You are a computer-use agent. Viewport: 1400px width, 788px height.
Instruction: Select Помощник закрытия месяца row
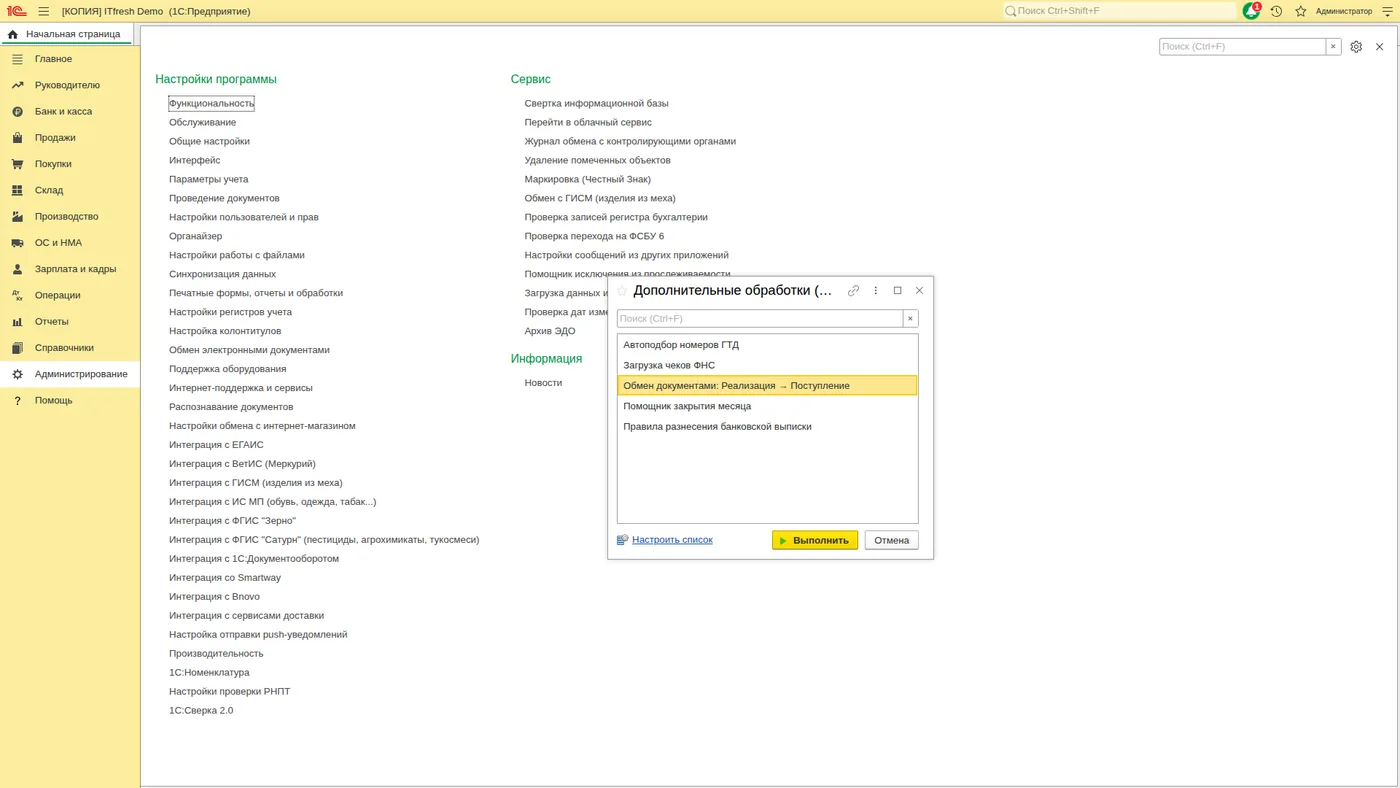click(767, 406)
